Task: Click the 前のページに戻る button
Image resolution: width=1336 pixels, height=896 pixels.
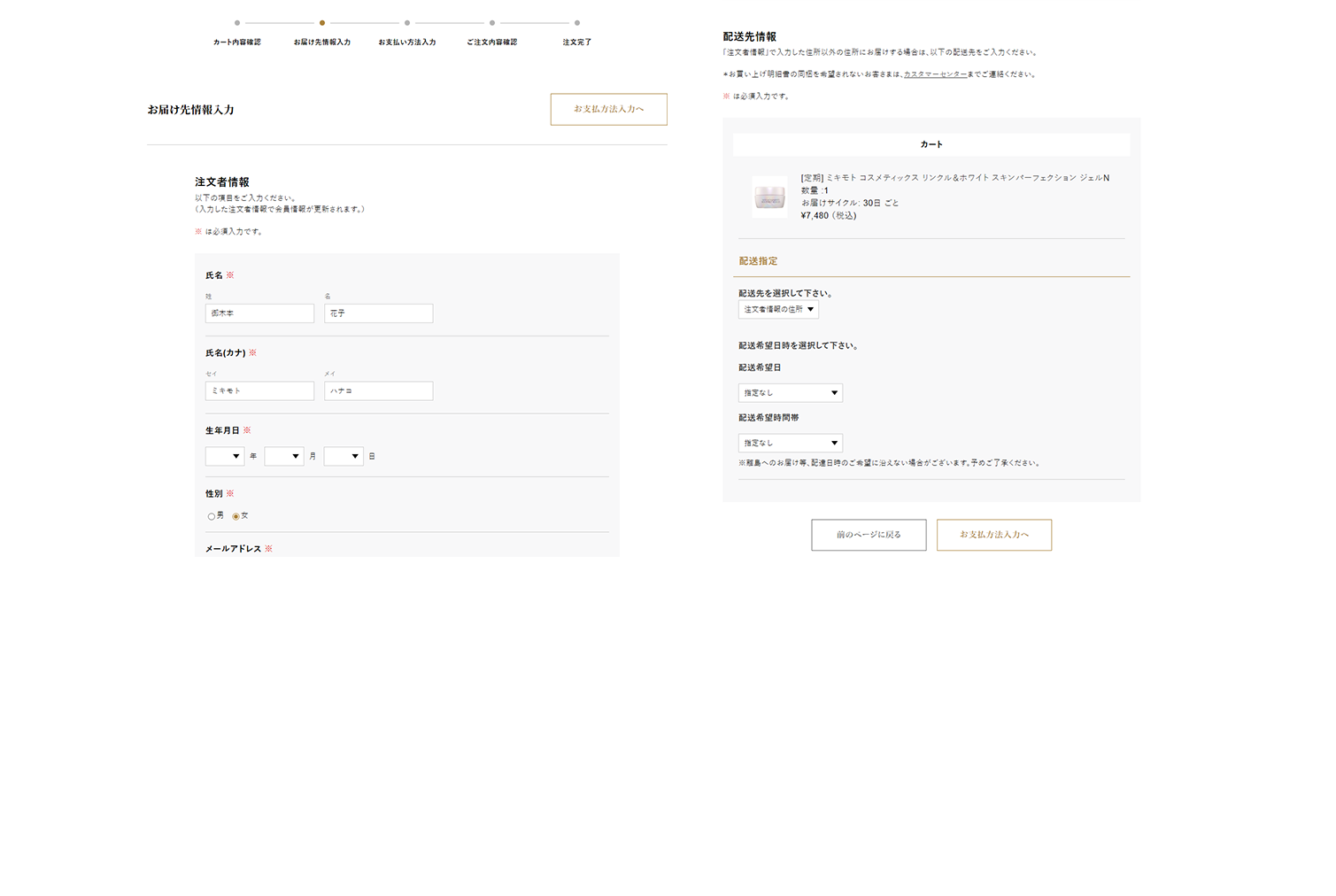Action: pyautogui.click(x=869, y=535)
